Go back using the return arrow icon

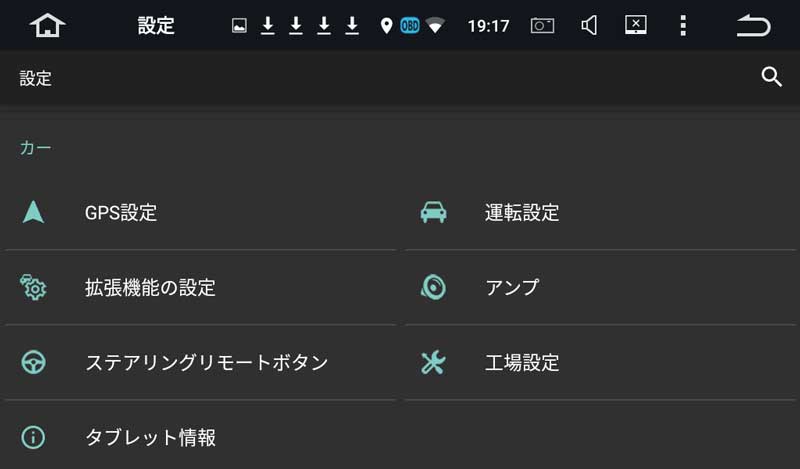click(754, 25)
